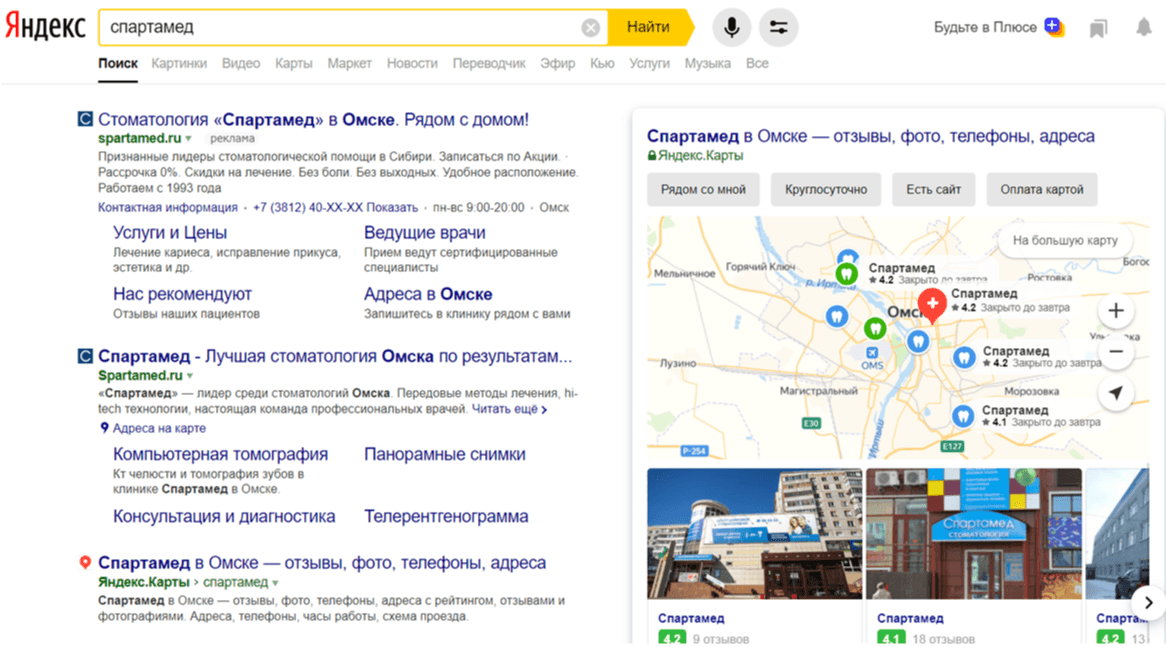The image size is (1166, 647).
Task: Open the Музыка tab
Action: pos(707,64)
